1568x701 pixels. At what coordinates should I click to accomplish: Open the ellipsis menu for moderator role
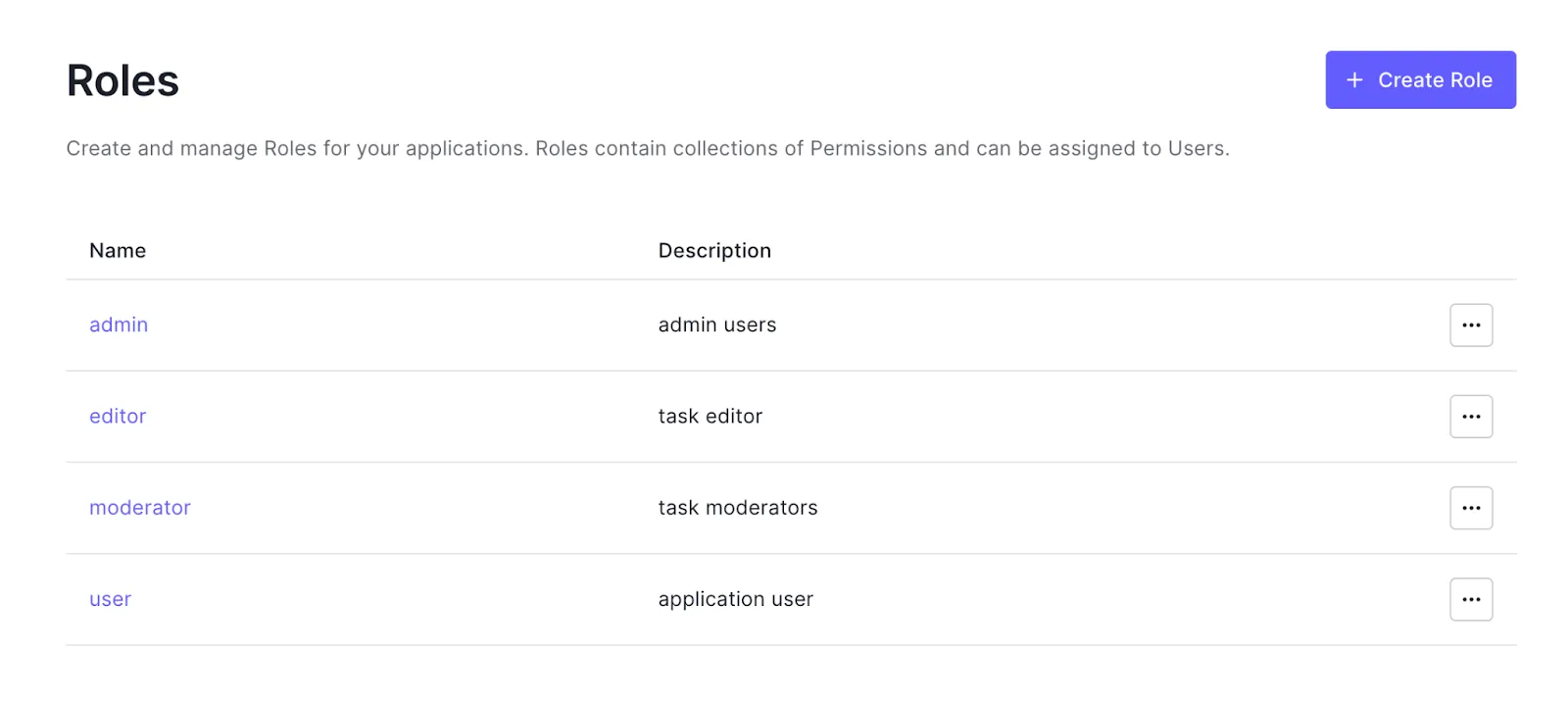coord(1470,508)
